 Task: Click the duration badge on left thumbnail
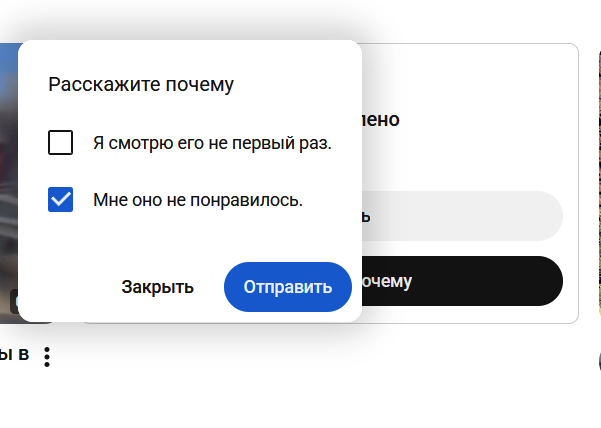pyautogui.click(x=13, y=302)
